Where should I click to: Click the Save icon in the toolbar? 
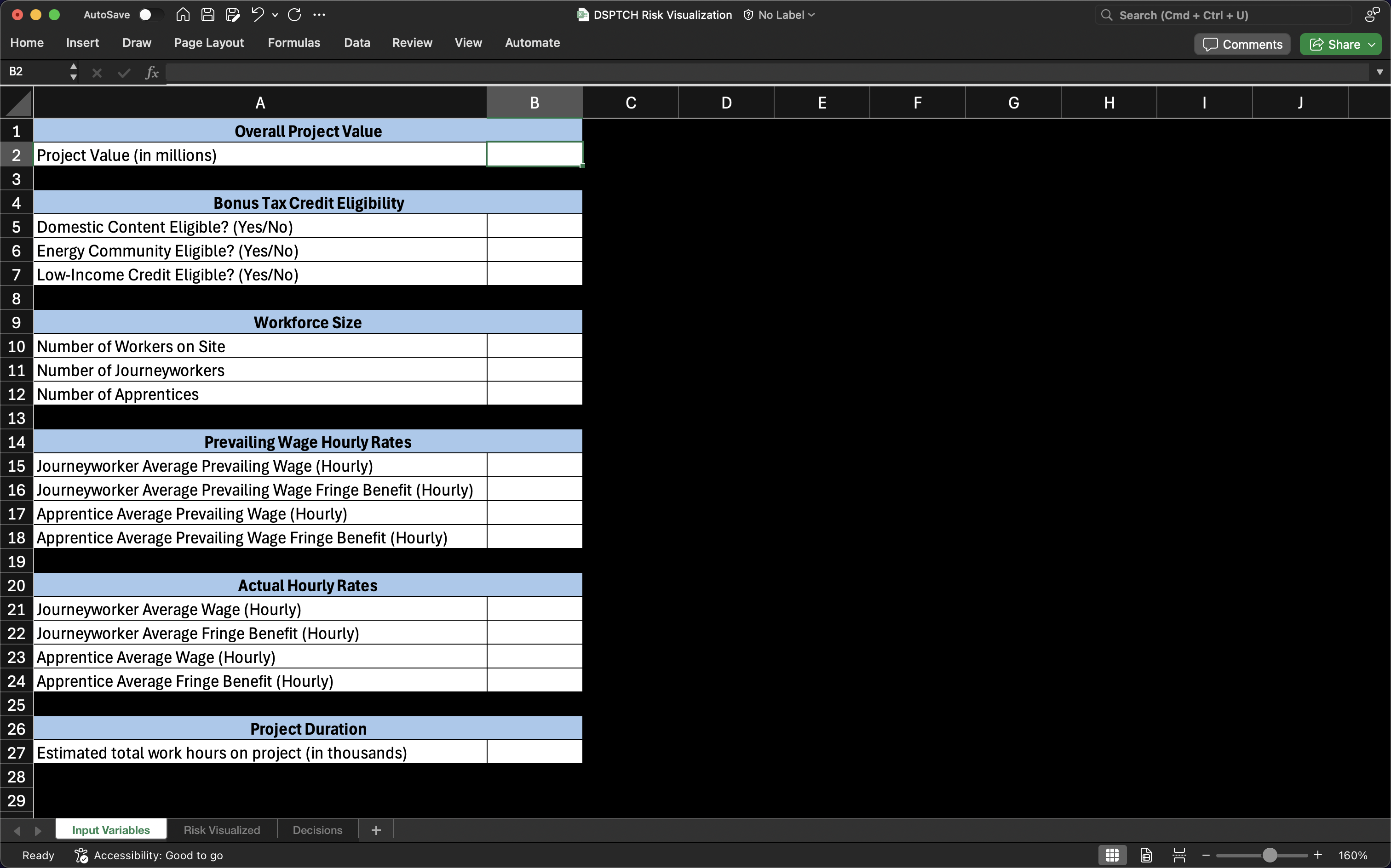(208, 14)
